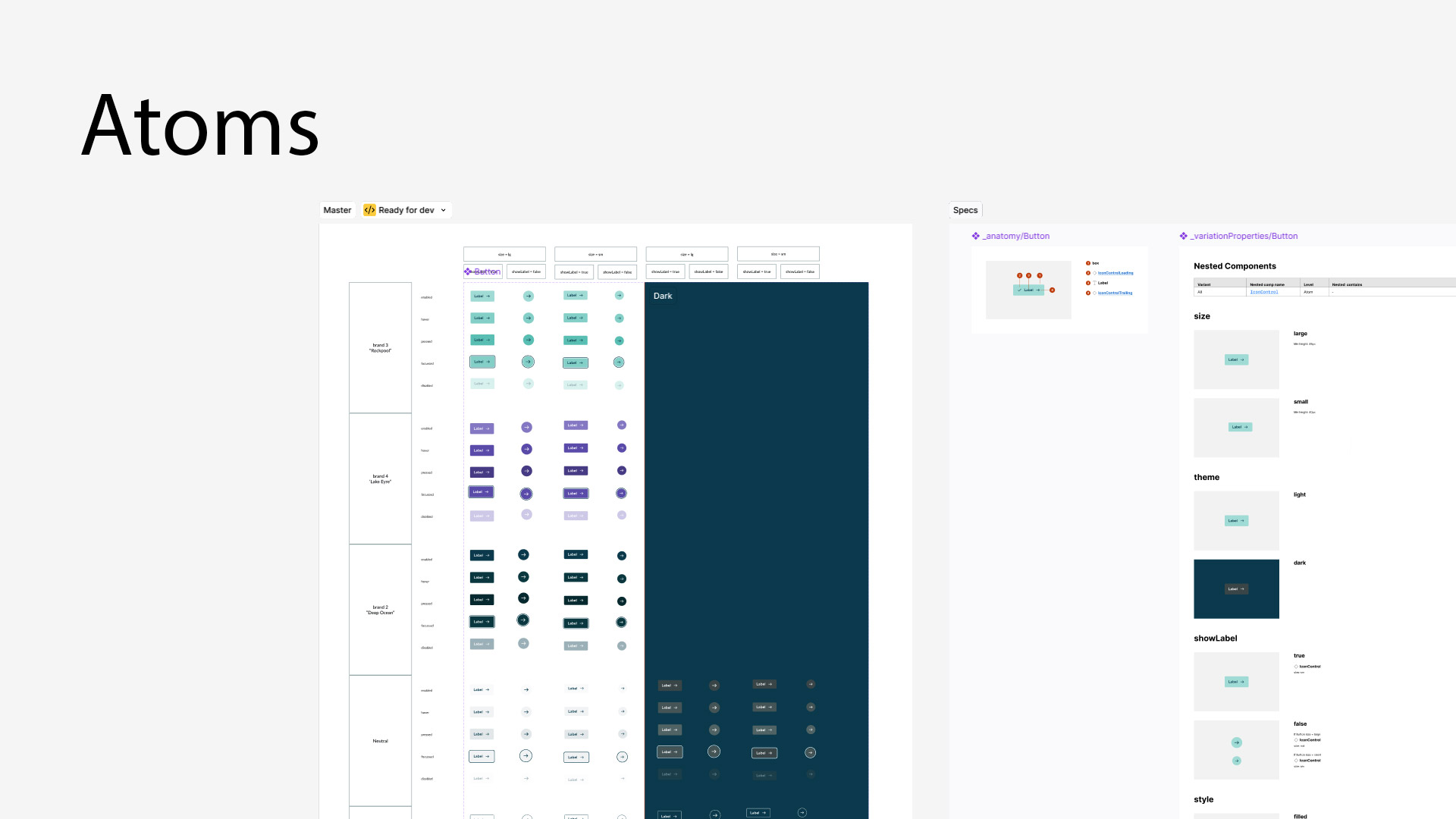Click the Dark section label
The image size is (1456, 819).
663,296
